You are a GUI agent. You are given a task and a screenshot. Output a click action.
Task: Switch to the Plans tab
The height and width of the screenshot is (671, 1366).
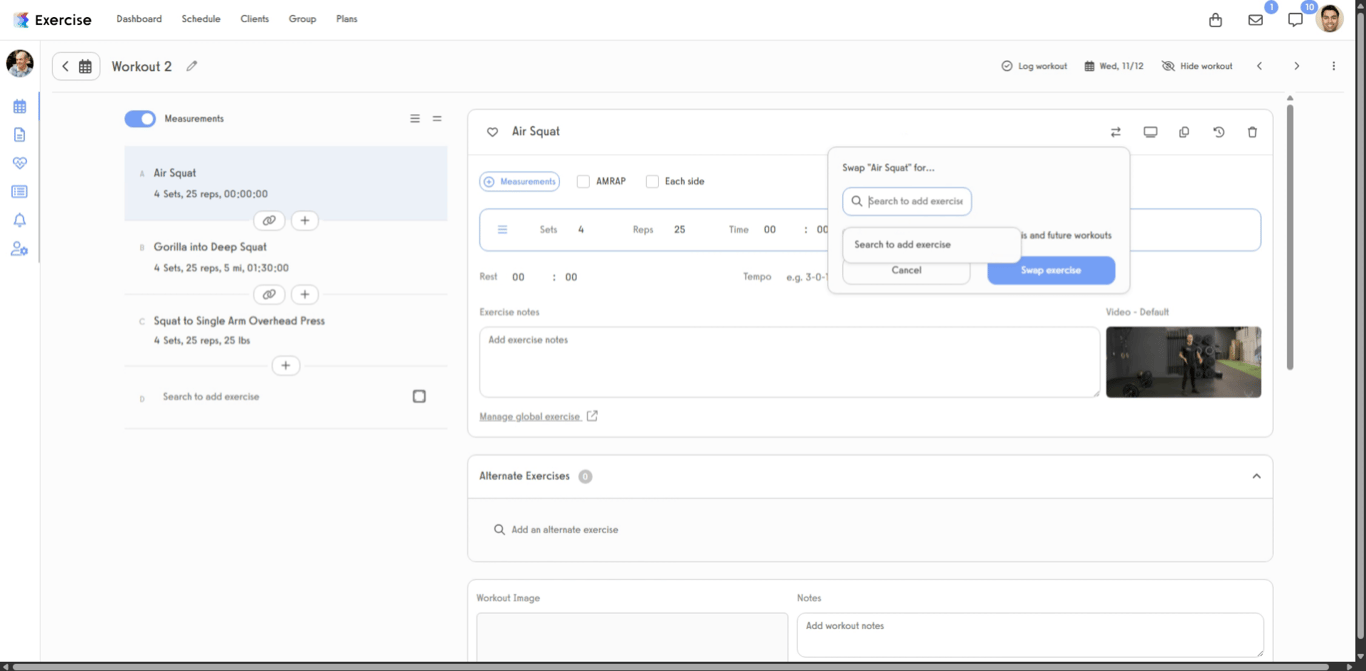point(346,18)
